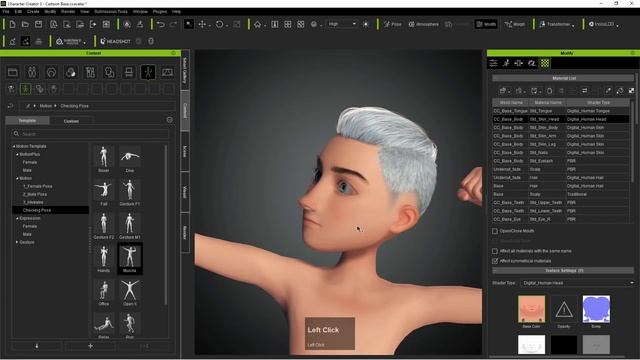Expand the Gesture tree node
Viewport: 640px width, 360px height.
tap(17, 242)
